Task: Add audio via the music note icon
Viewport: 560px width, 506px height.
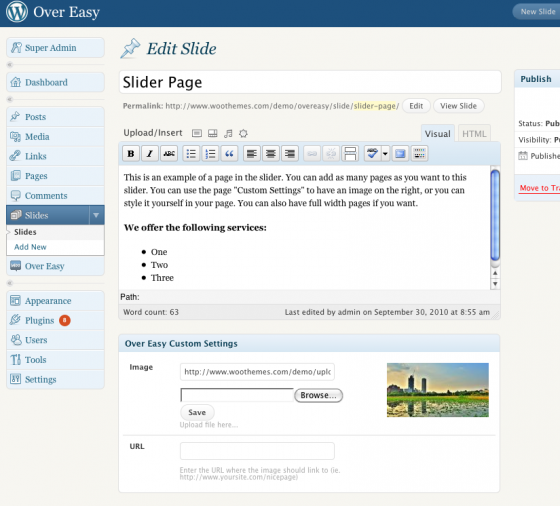Action: pyautogui.click(x=228, y=134)
